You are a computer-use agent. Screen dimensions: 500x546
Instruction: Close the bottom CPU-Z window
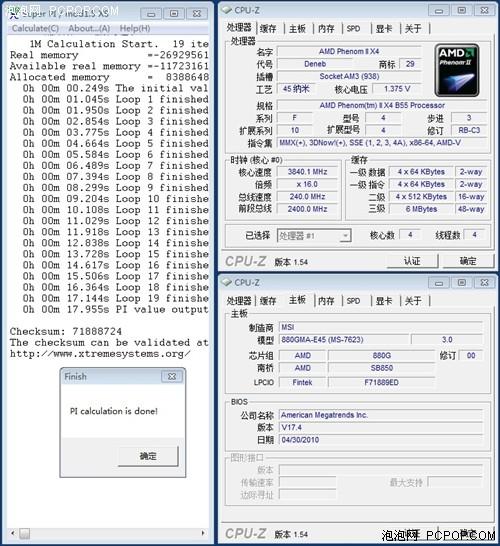click(x=484, y=283)
